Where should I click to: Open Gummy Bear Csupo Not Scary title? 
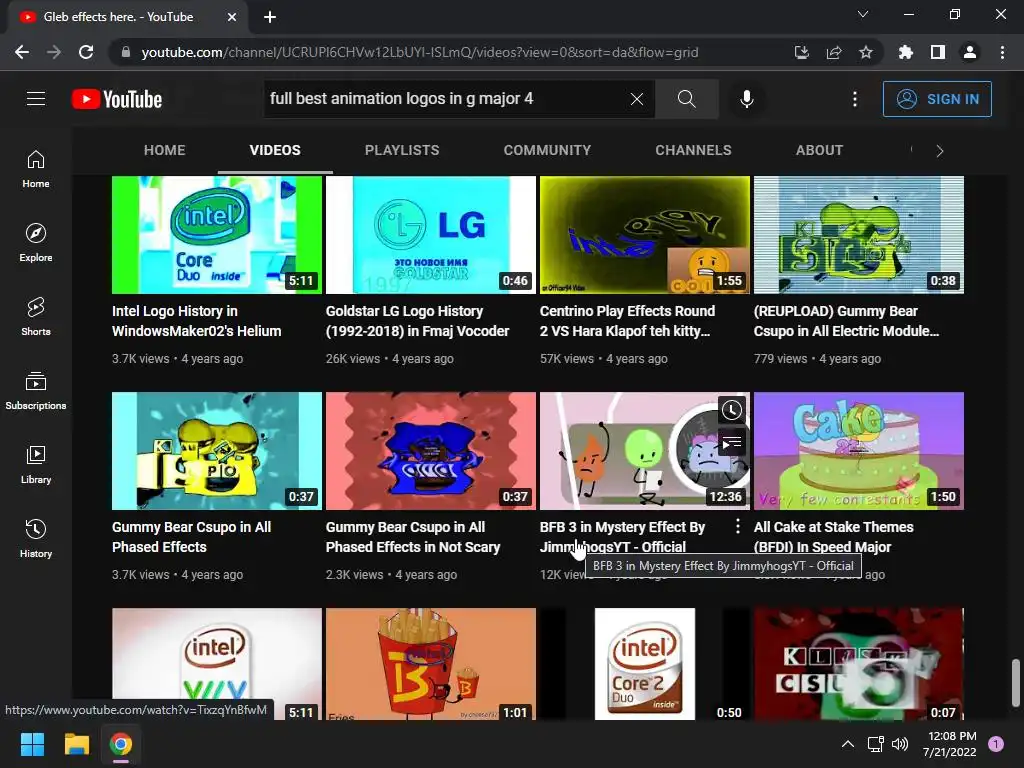pyautogui.click(x=413, y=537)
